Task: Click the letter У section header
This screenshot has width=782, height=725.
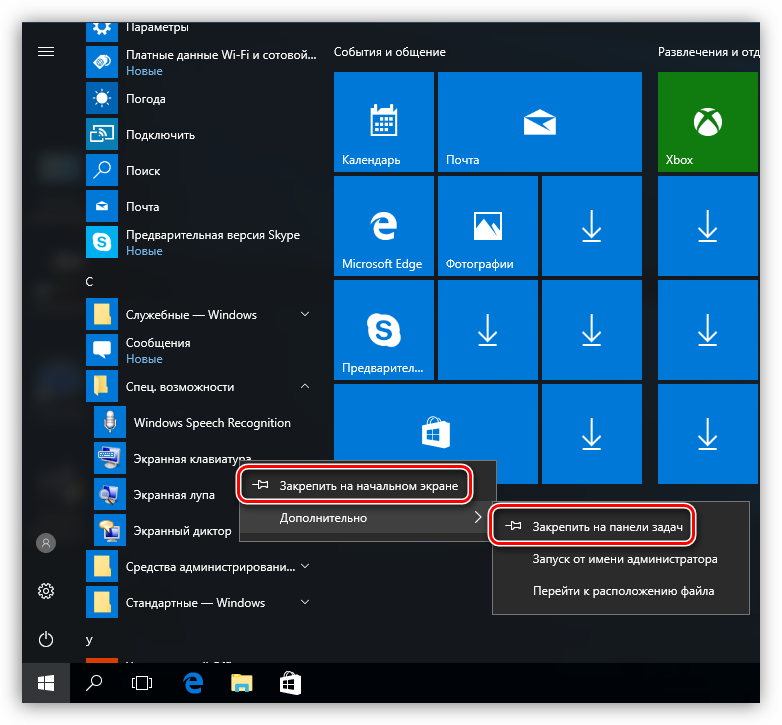Action: pos(89,640)
